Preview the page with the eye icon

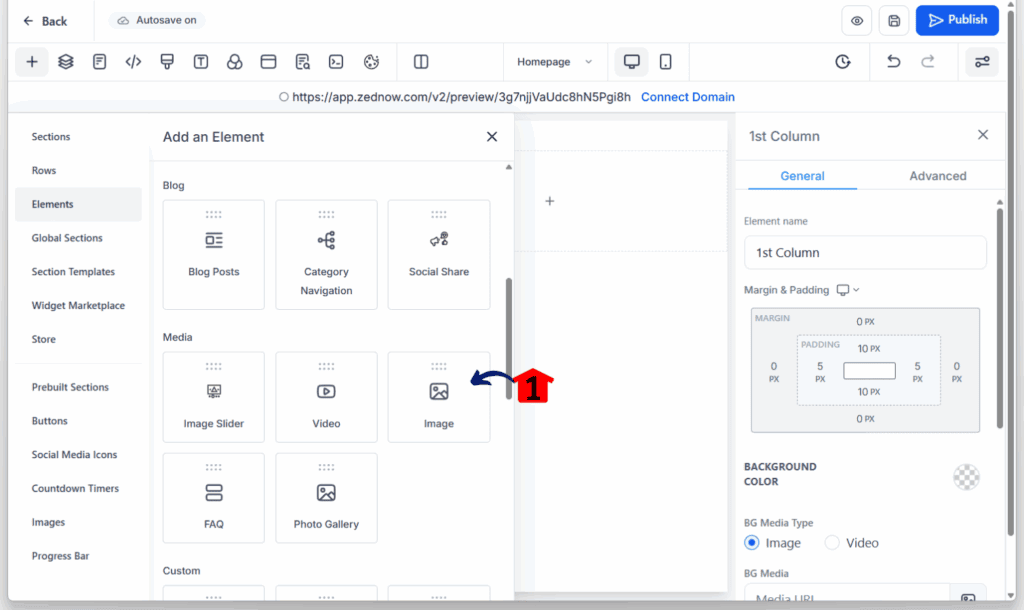pos(857,21)
